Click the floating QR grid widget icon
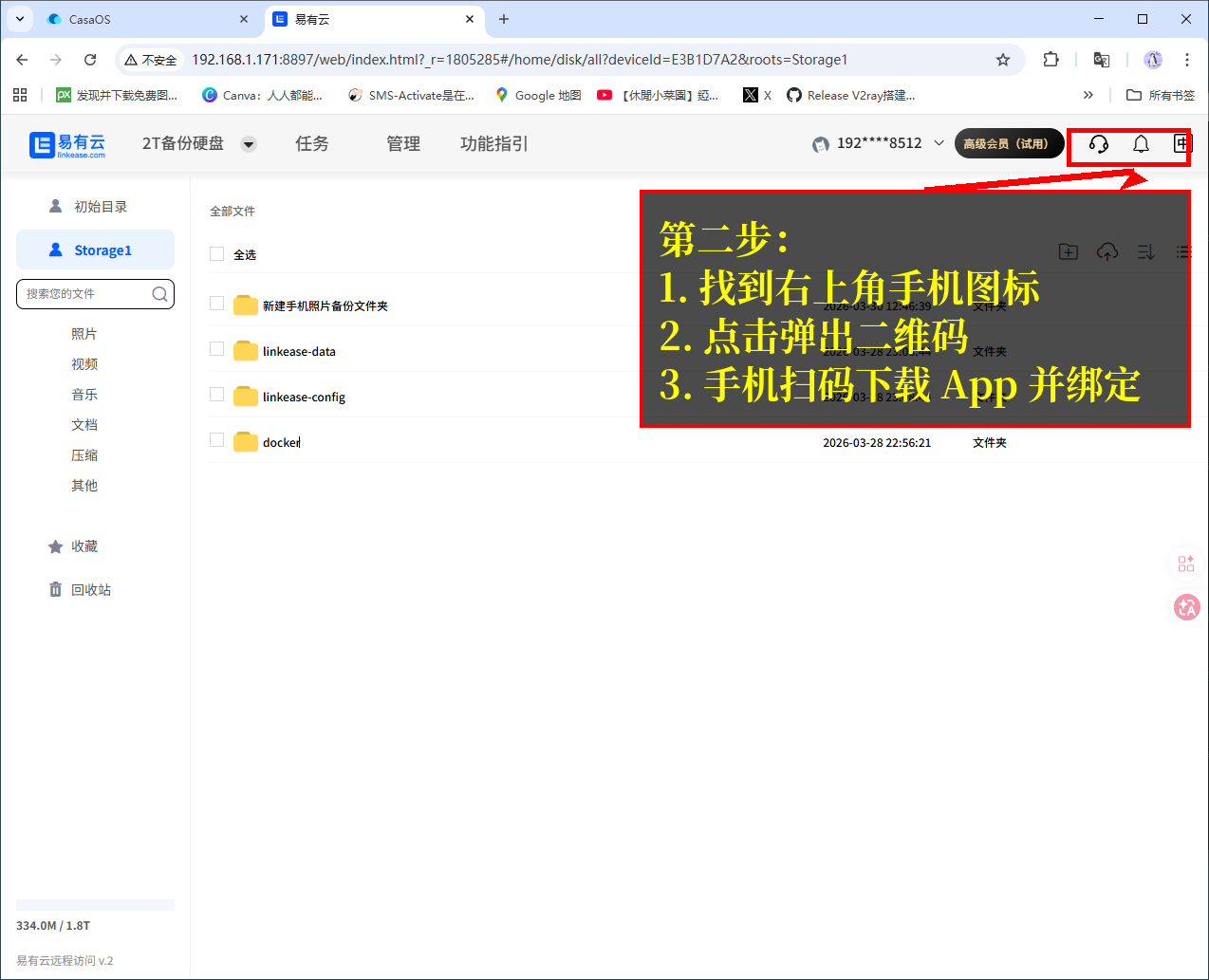 (x=1186, y=564)
